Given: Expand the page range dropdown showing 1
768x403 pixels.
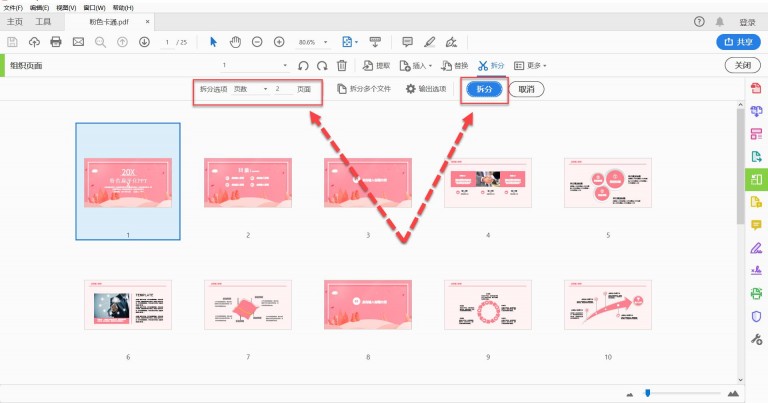Looking at the screenshot, I should (x=285, y=66).
